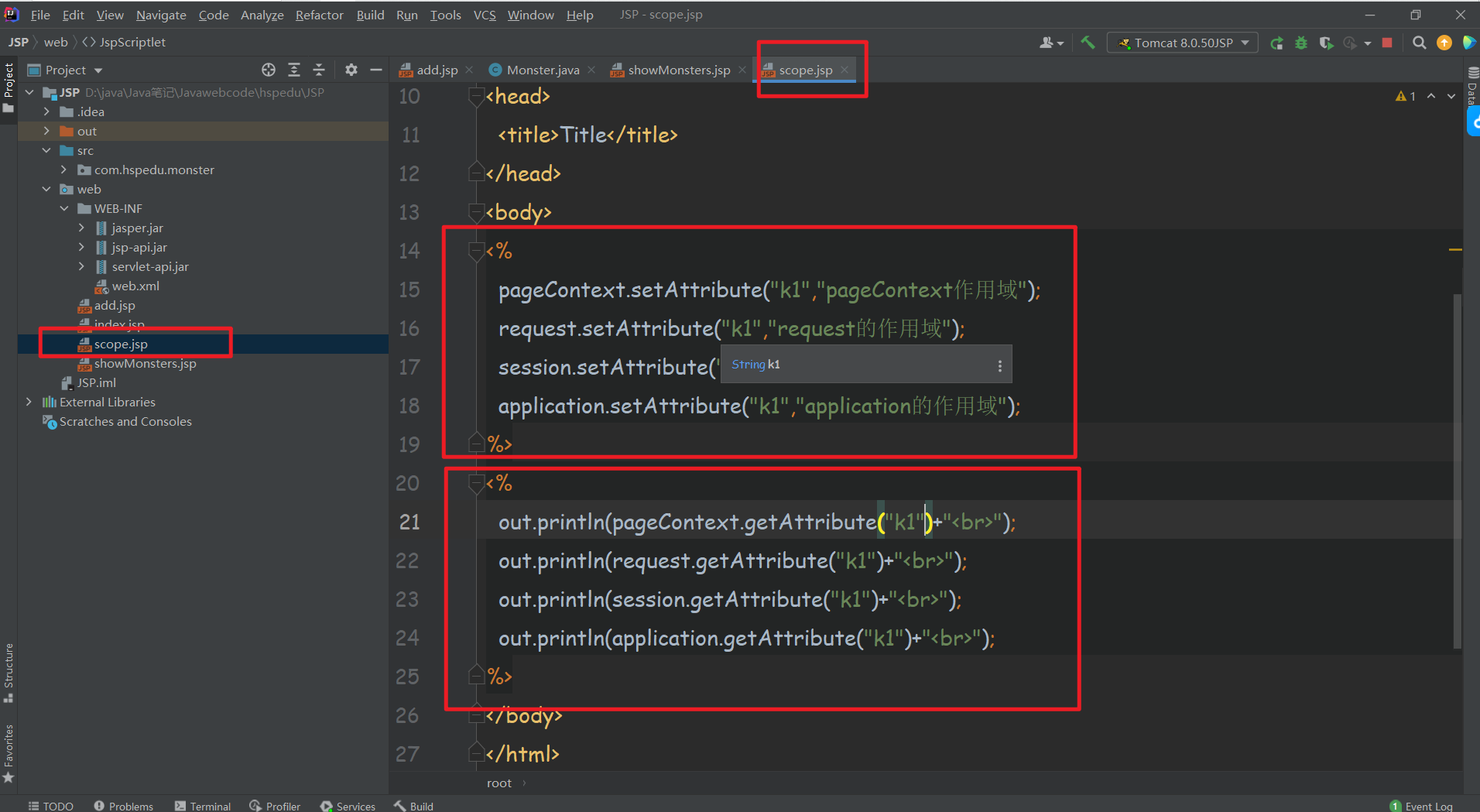The height and width of the screenshot is (812, 1480).
Task: Open the Structure tool window strip
Action: tap(9, 673)
